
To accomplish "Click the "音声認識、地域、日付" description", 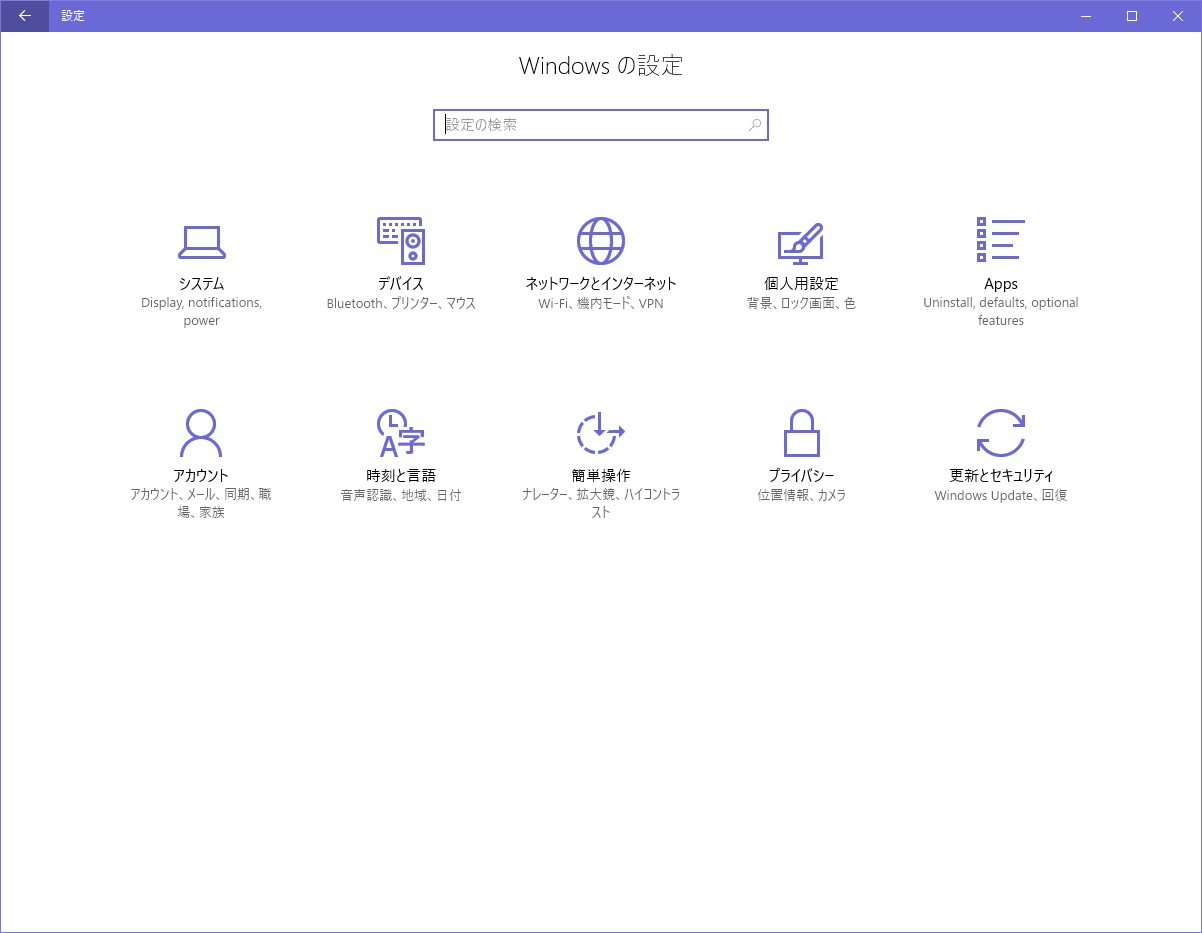I will click(x=401, y=495).
